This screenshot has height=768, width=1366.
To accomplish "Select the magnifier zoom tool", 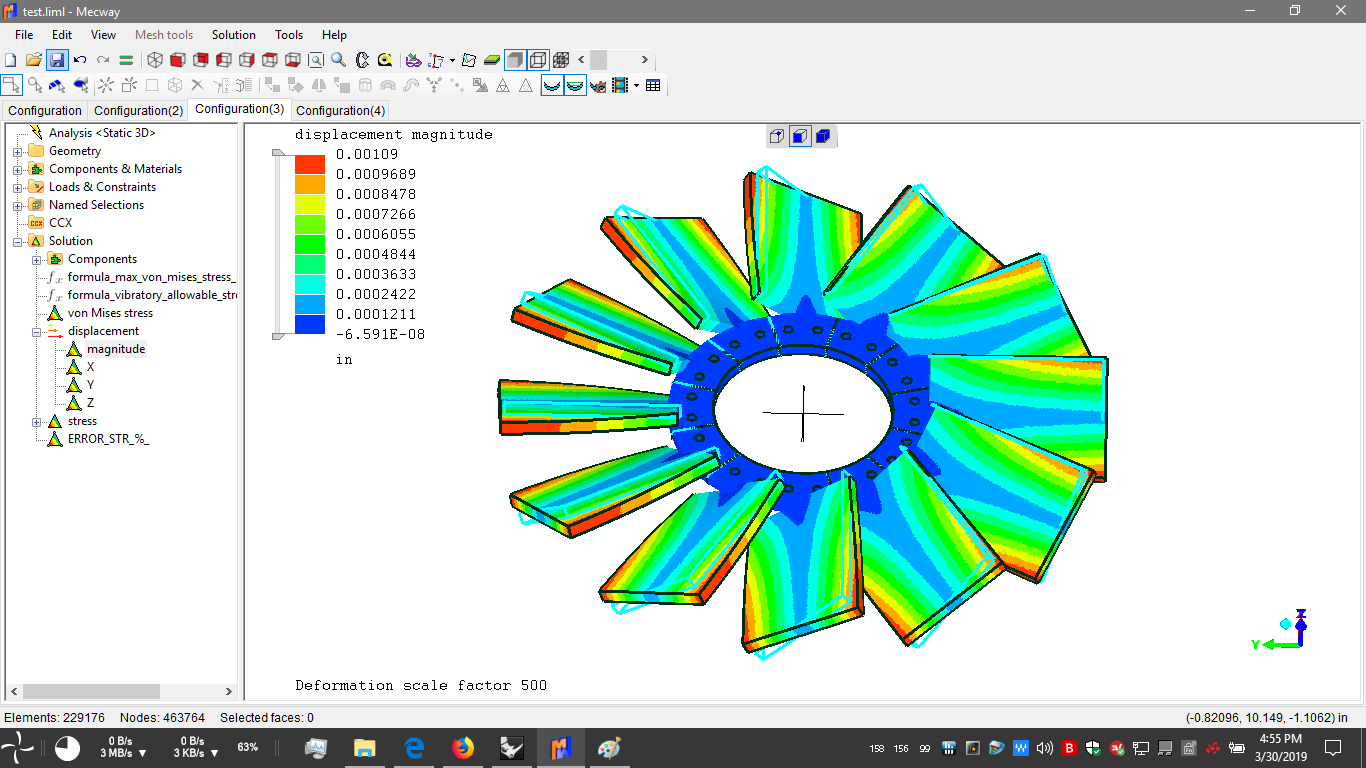I will point(339,60).
